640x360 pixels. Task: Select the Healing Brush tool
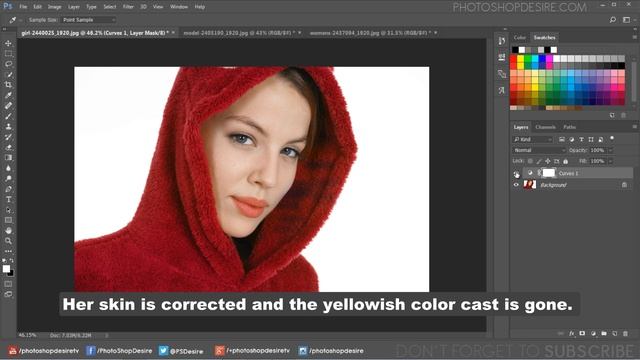click(x=8, y=106)
